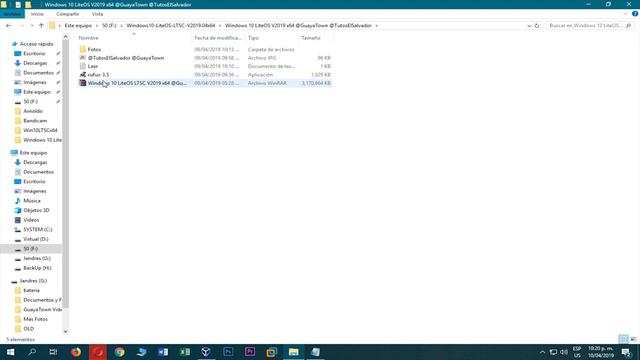Open Task View on taskbar
Screen dimensions: 640x360
(53, 352)
